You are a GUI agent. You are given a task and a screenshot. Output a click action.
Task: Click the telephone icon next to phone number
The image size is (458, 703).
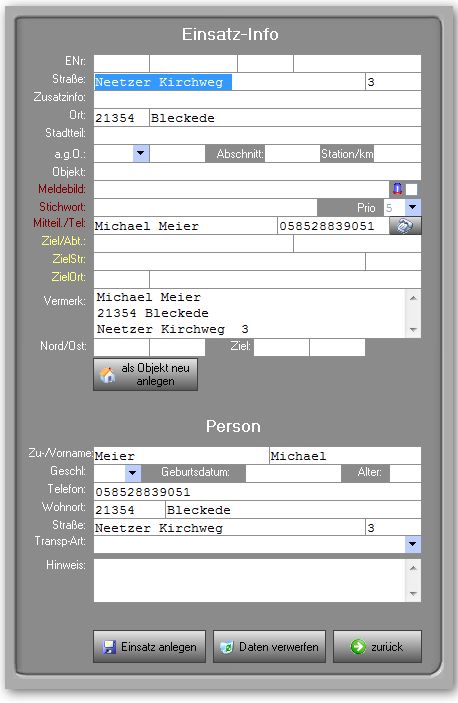[405, 226]
